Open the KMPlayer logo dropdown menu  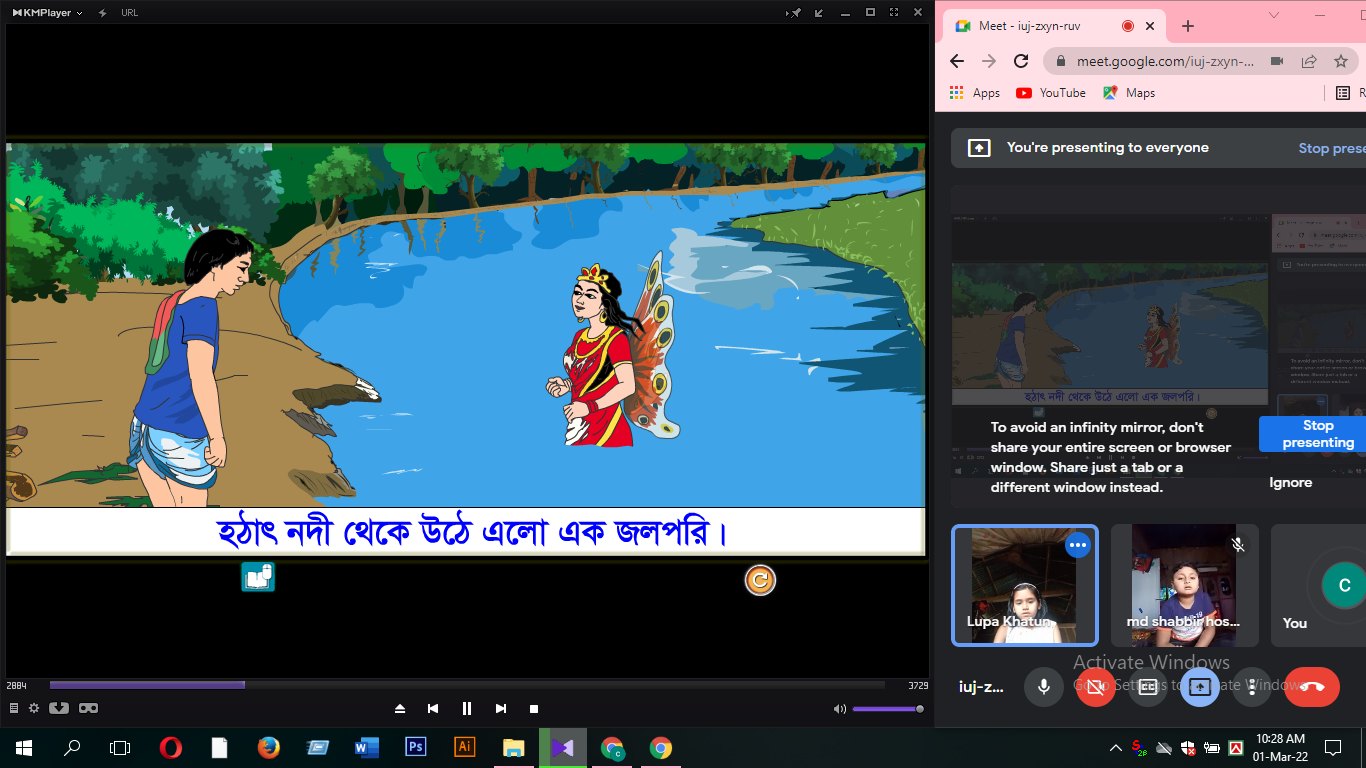point(47,13)
